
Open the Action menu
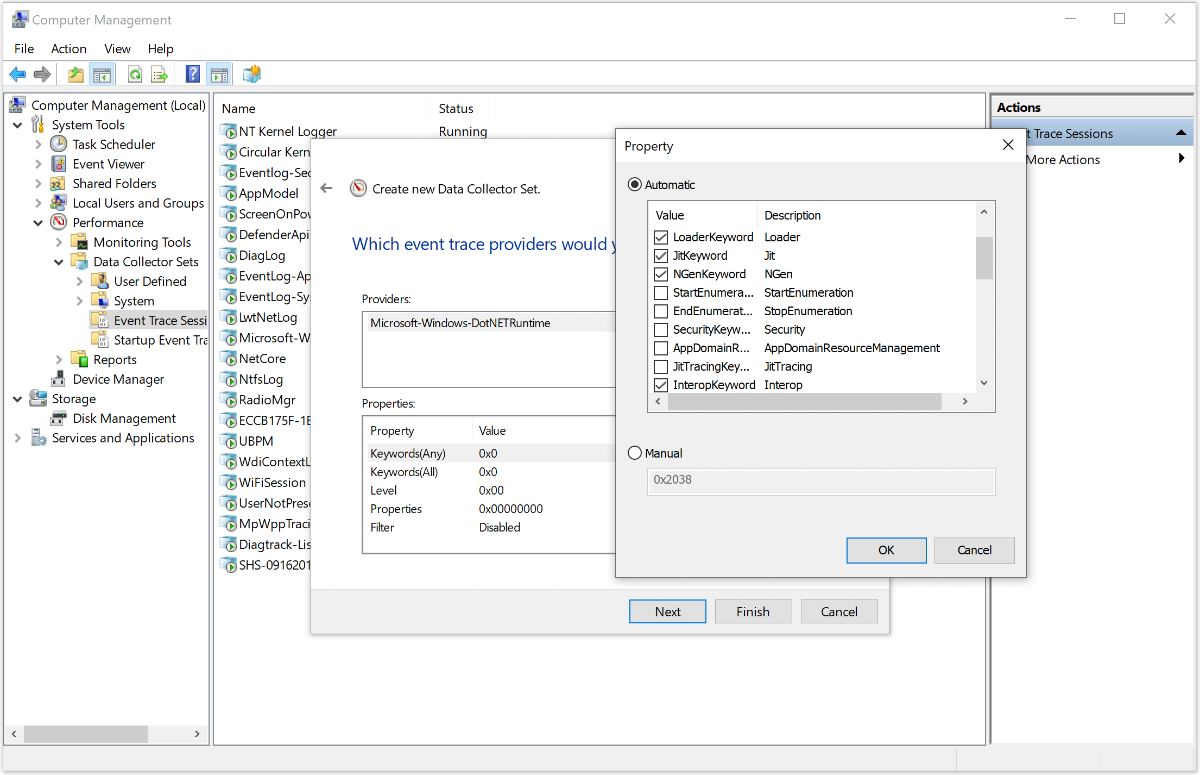[x=69, y=48]
